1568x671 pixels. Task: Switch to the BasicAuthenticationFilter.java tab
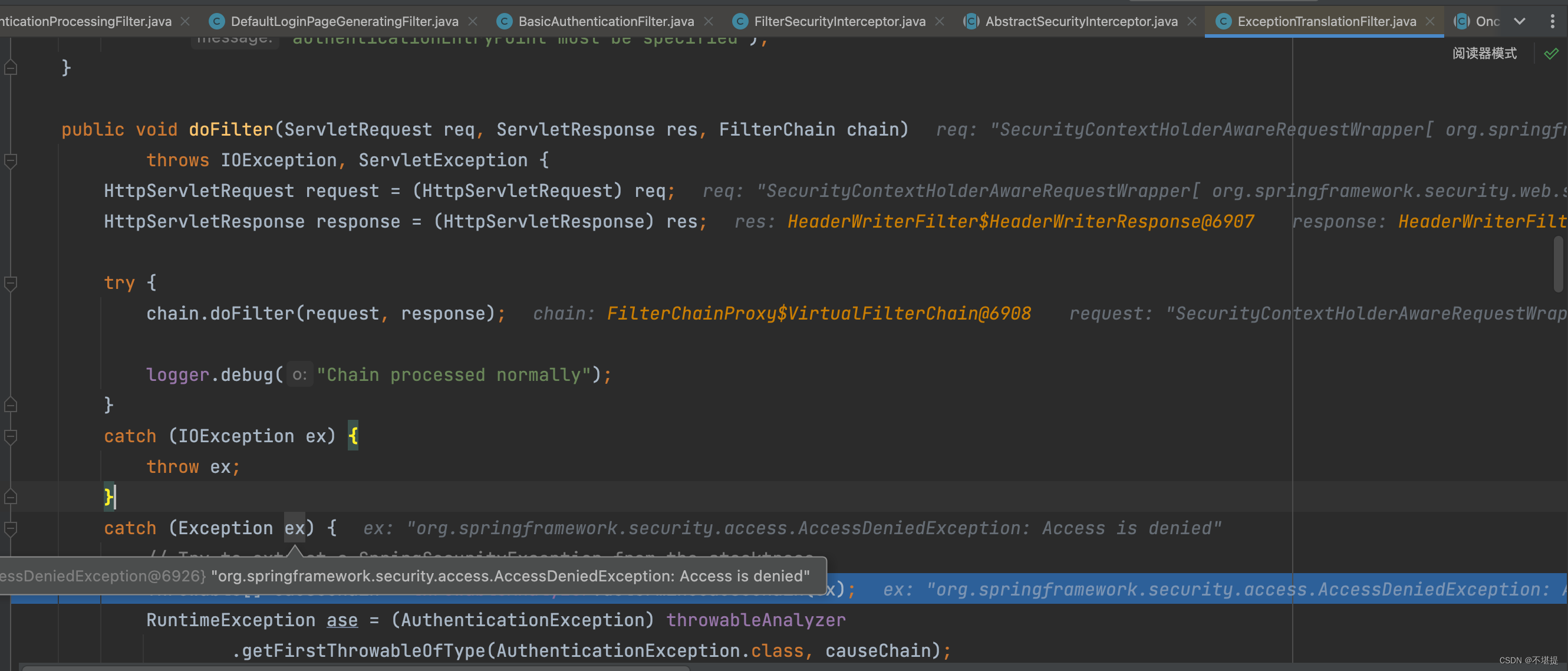(x=605, y=21)
